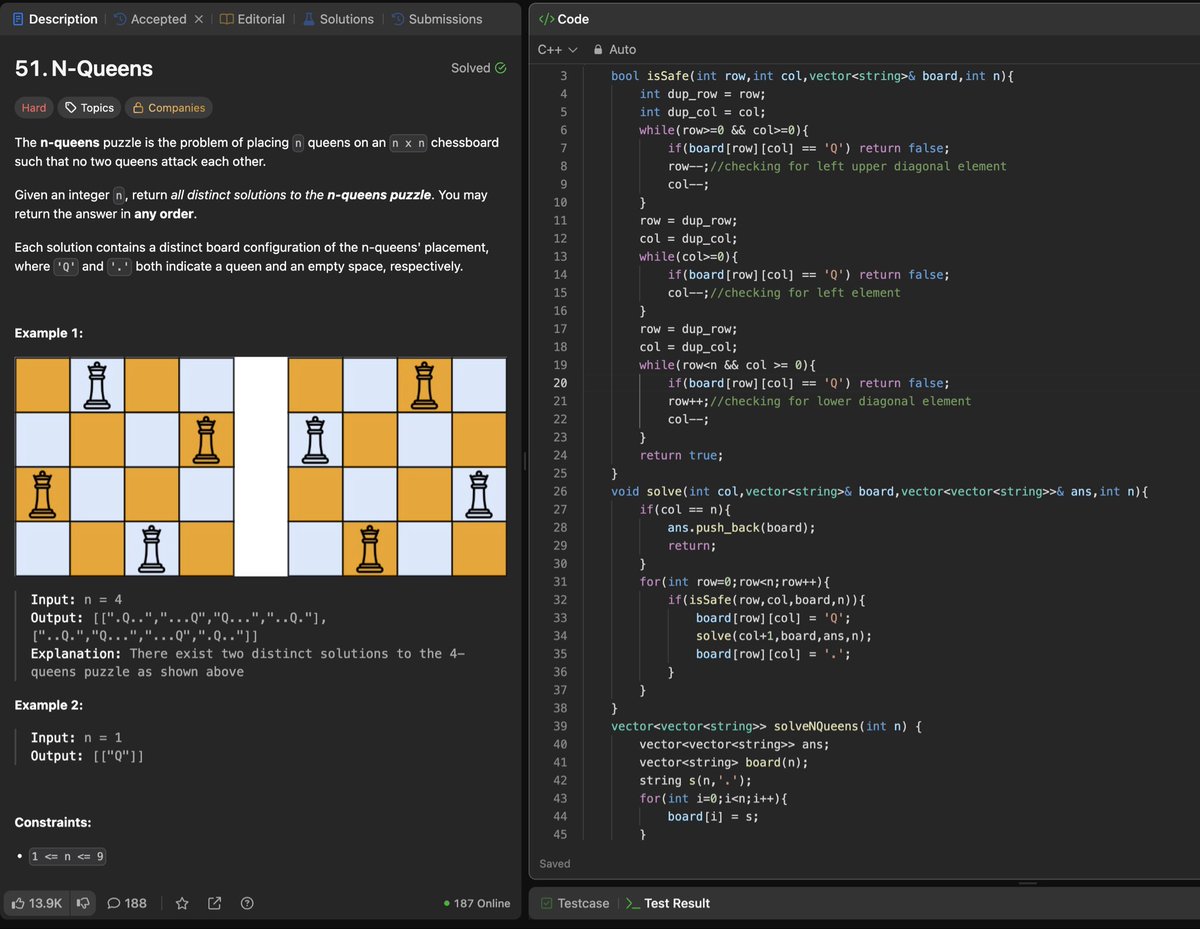
Task: Open the Submissions tab
Action: point(436,19)
